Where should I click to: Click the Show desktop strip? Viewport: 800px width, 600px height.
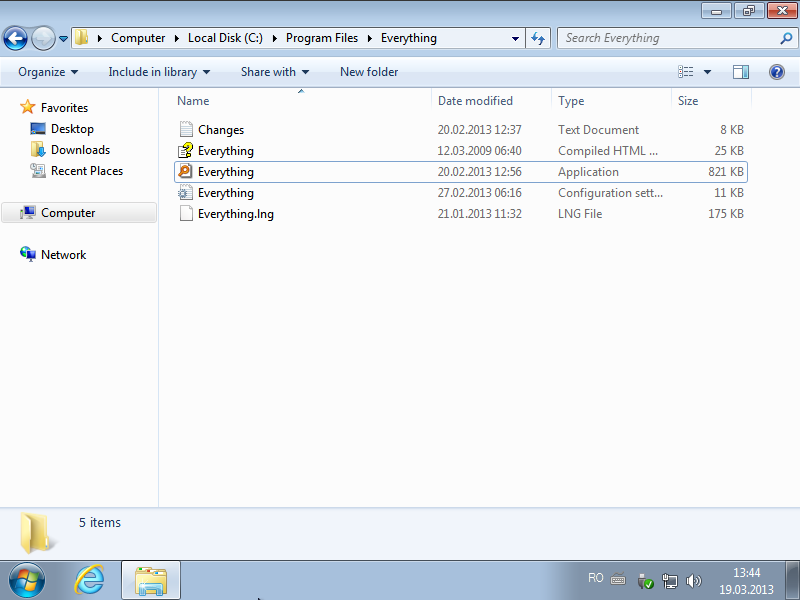(792, 581)
